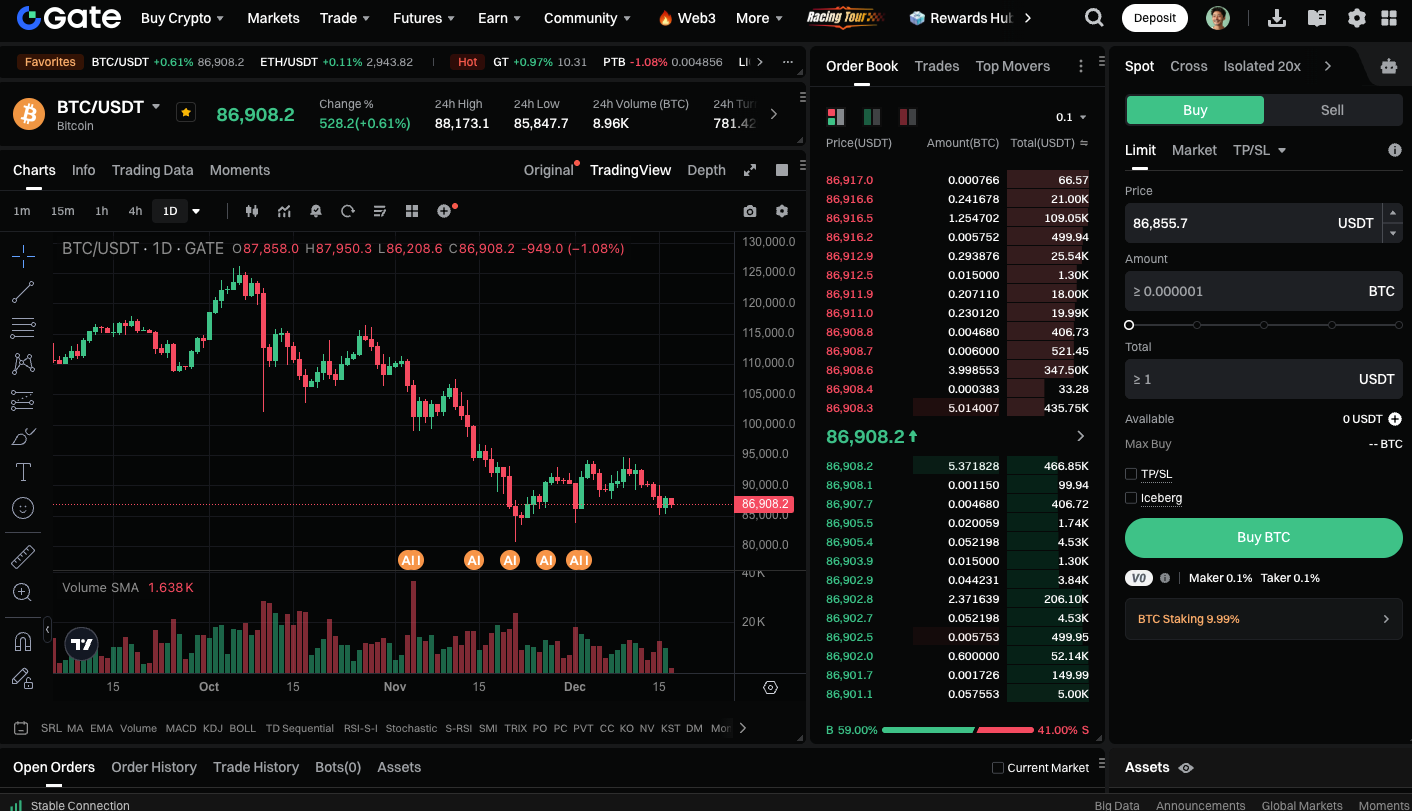
Task: Open the order lines settings icon
Action: click(x=380, y=211)
